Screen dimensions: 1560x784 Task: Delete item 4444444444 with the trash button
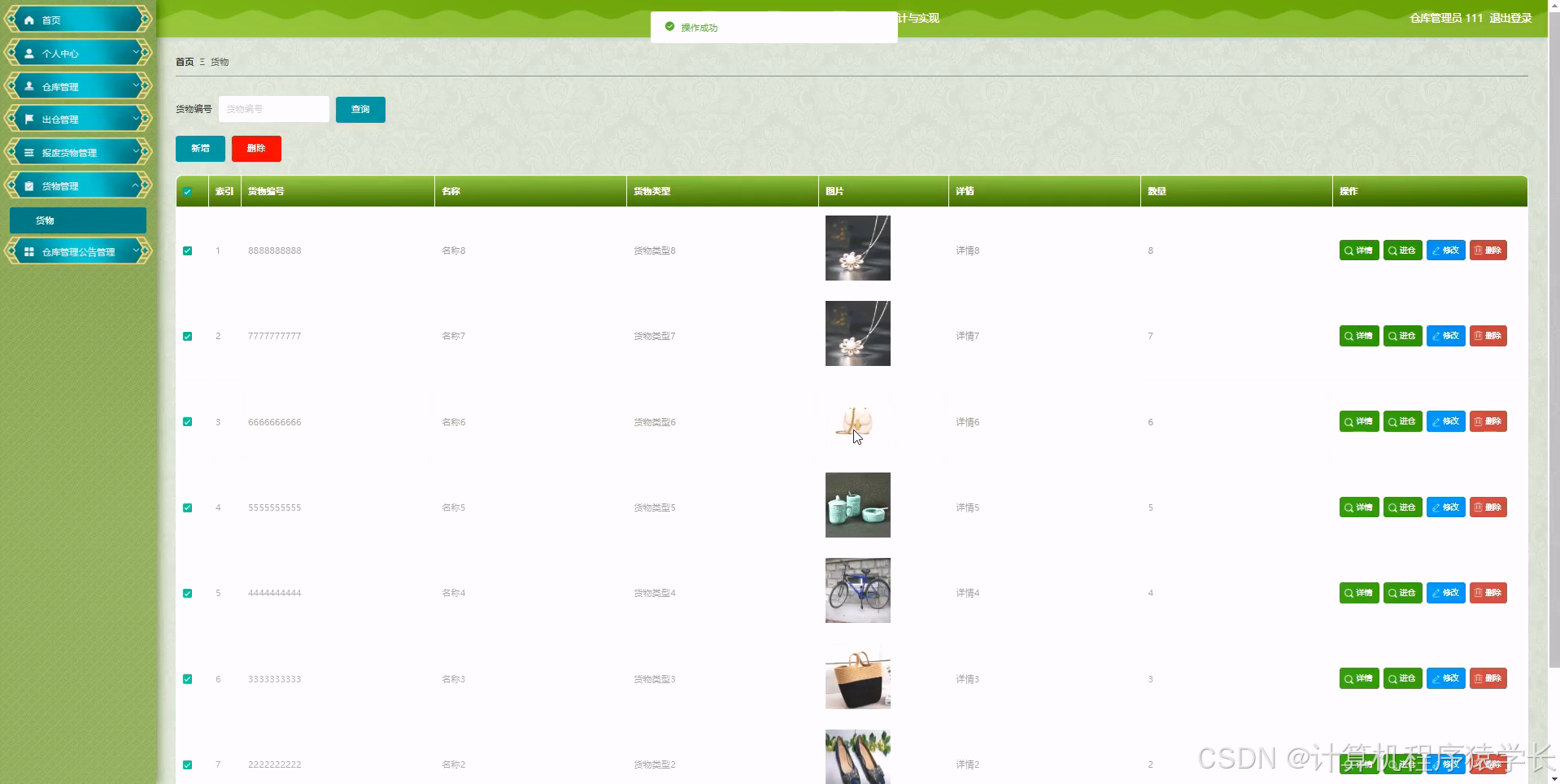click(x=1488, y=593)
